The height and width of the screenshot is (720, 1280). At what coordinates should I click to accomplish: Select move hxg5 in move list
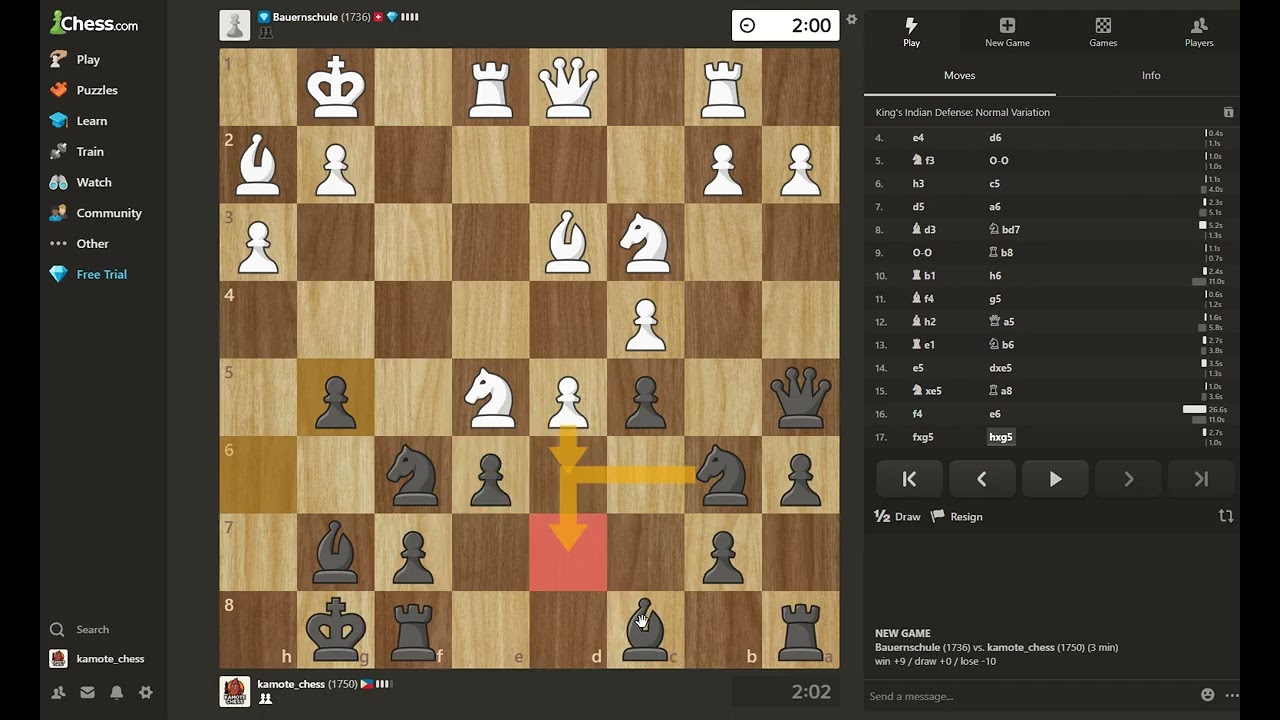1001,437
